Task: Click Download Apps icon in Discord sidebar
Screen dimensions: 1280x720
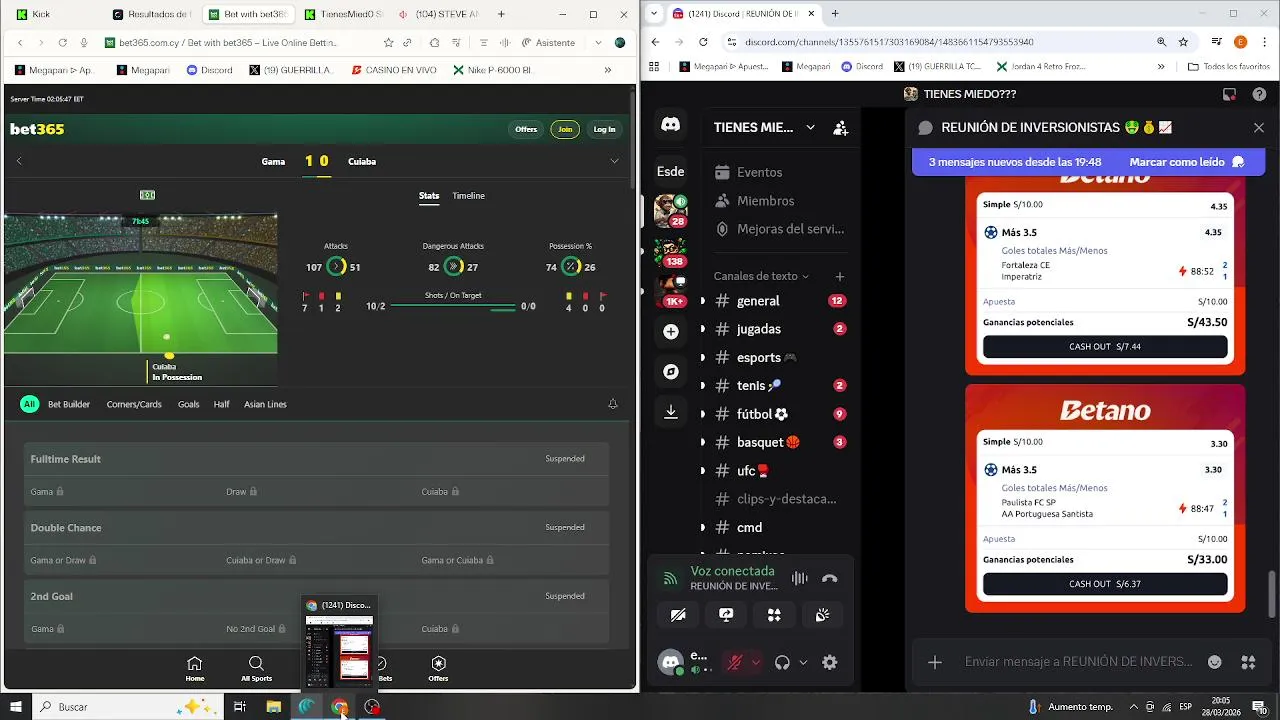Action: [x=671, y=411]
